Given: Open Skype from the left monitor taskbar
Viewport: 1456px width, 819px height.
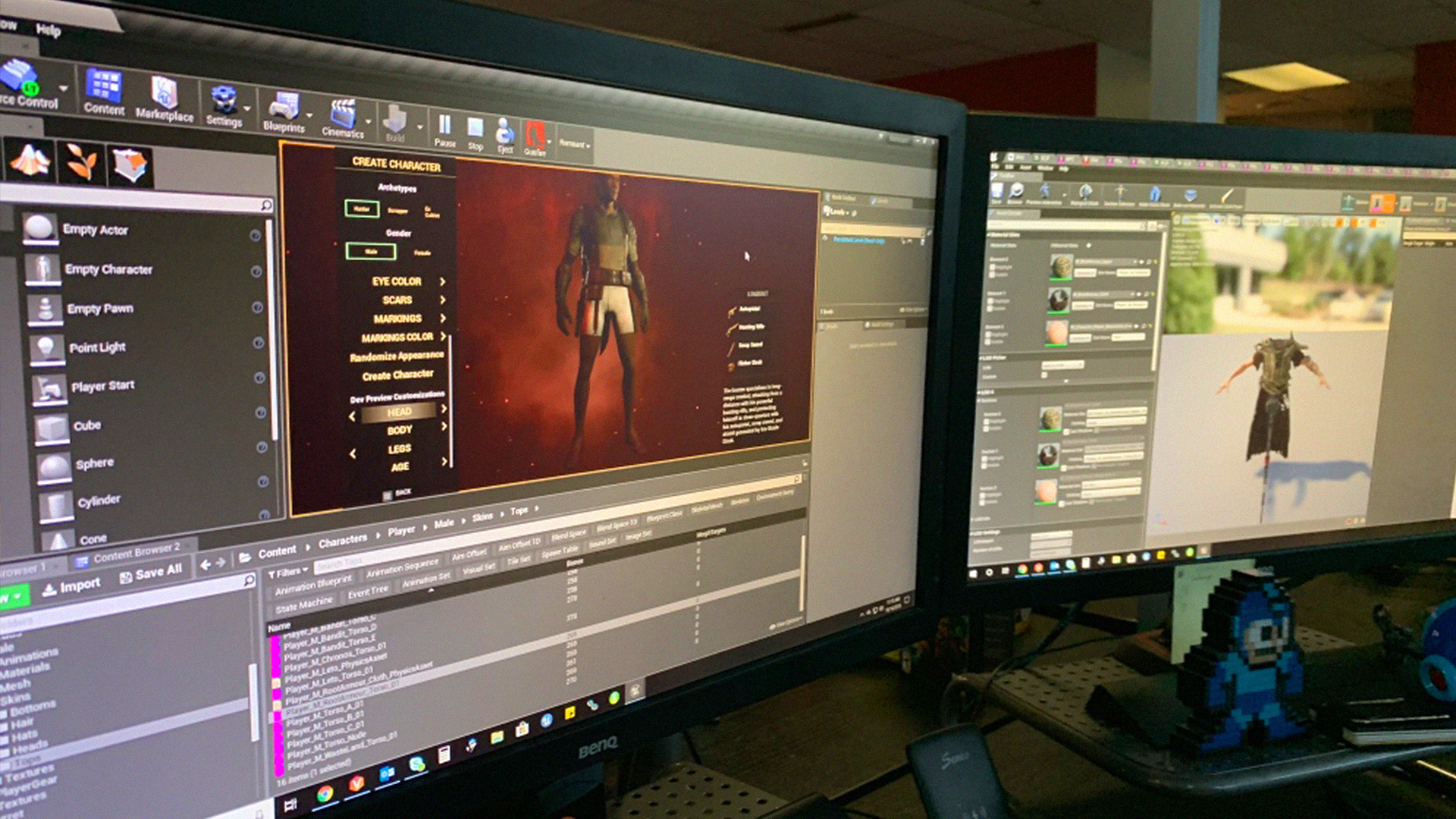Looking at the screenshot, I should [416, 764].
